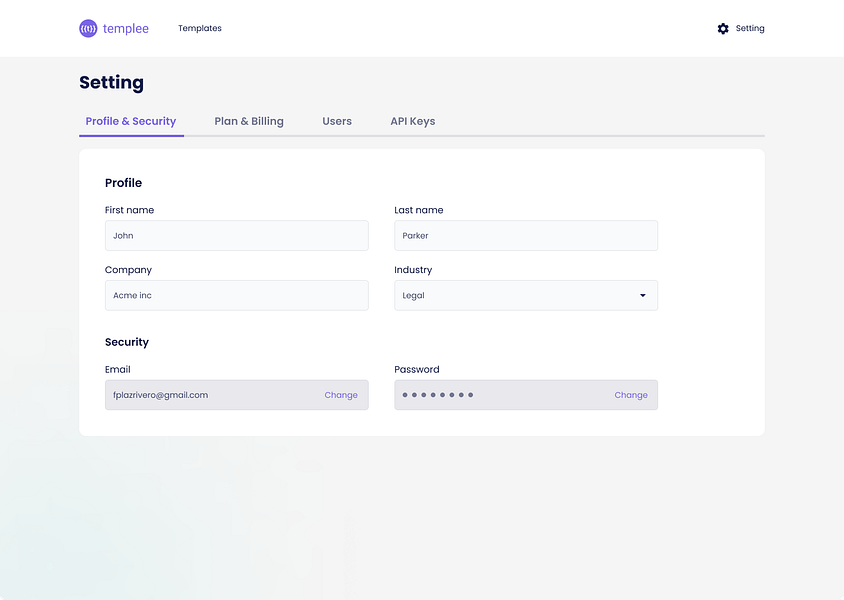Viewport: 844px width, 600px height.
Task: Click the templee brand name text
Action: (125, 29)
